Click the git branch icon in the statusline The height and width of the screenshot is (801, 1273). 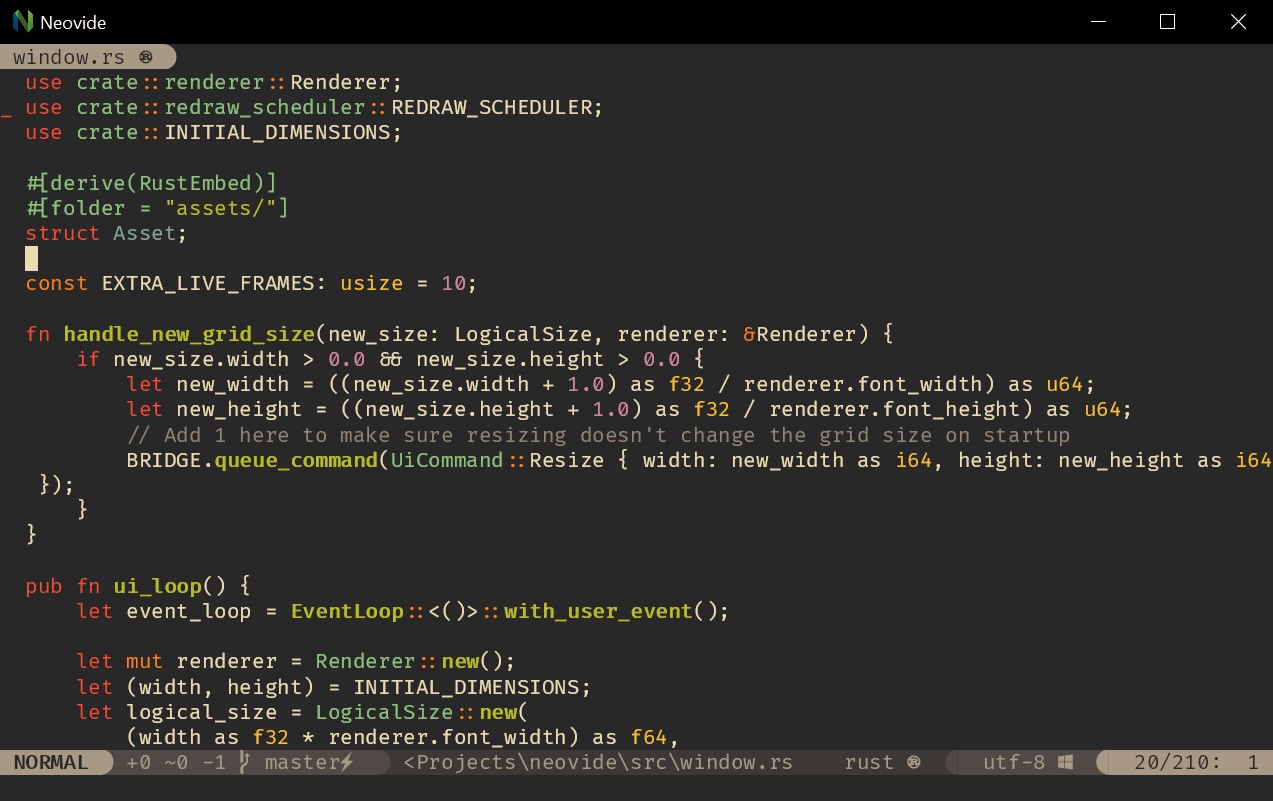pyautogui.click(x=241, y=762)
